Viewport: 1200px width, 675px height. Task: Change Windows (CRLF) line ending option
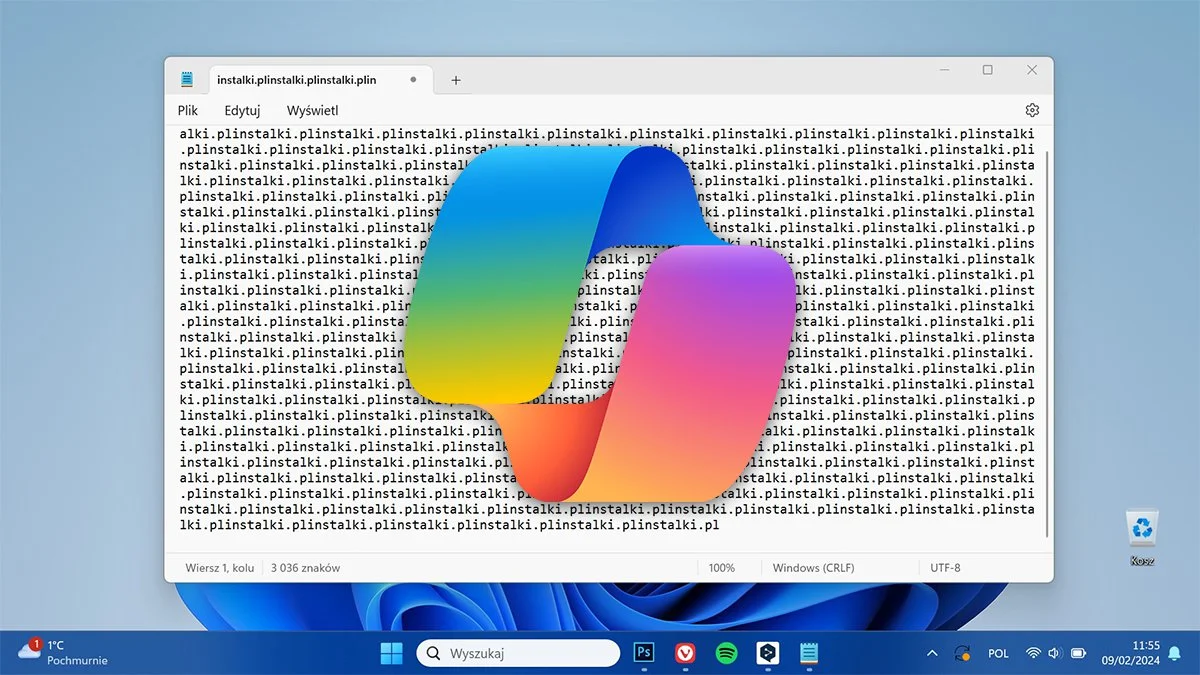click(x=813, y=568)
